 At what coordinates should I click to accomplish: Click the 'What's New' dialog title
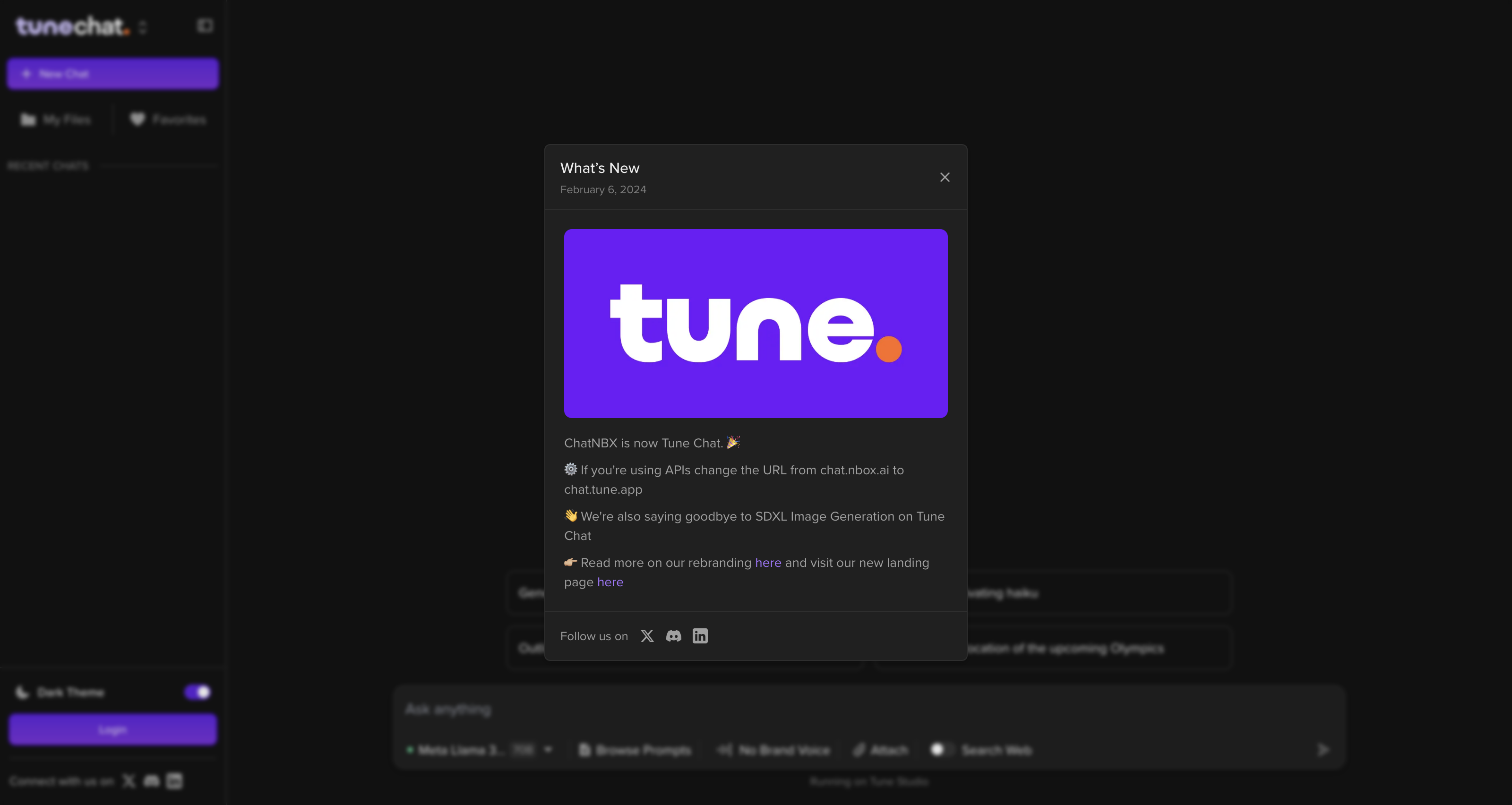600,168
